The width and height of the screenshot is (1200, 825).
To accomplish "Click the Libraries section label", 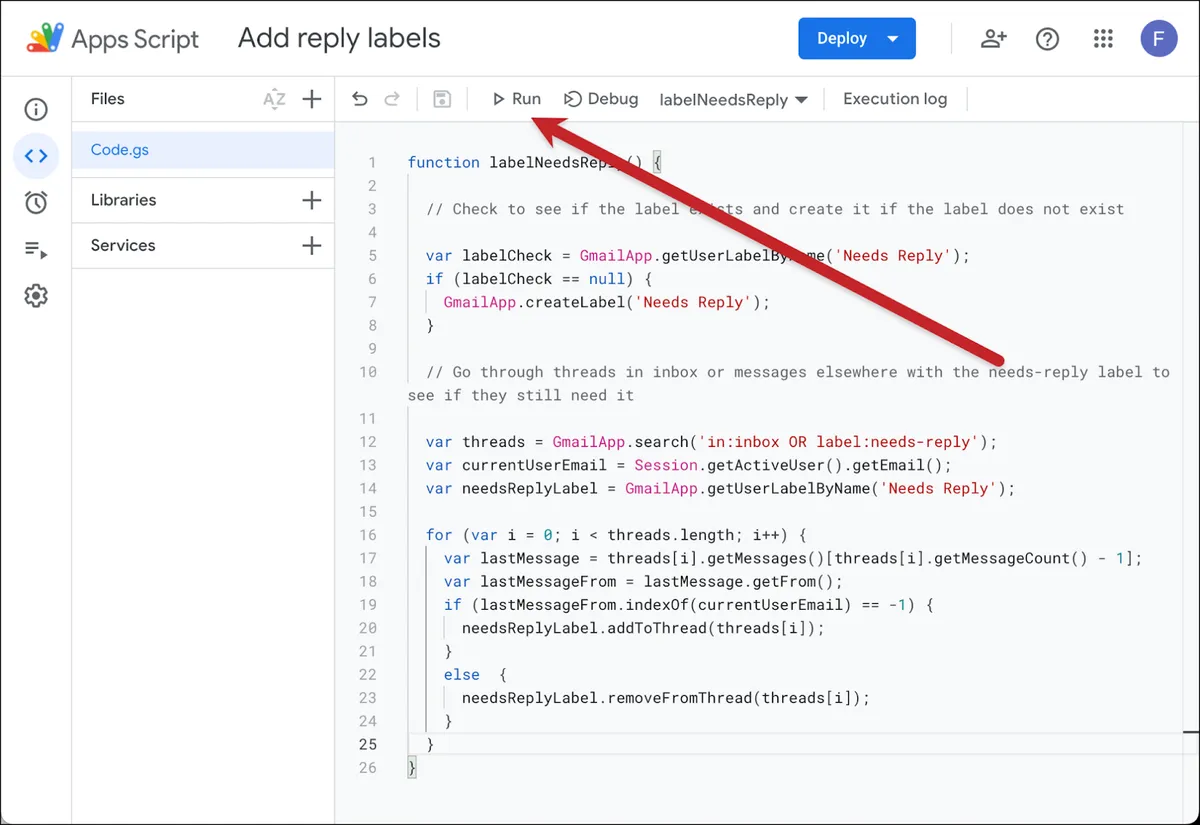I will pyautogui.click(x=123, y=200).
